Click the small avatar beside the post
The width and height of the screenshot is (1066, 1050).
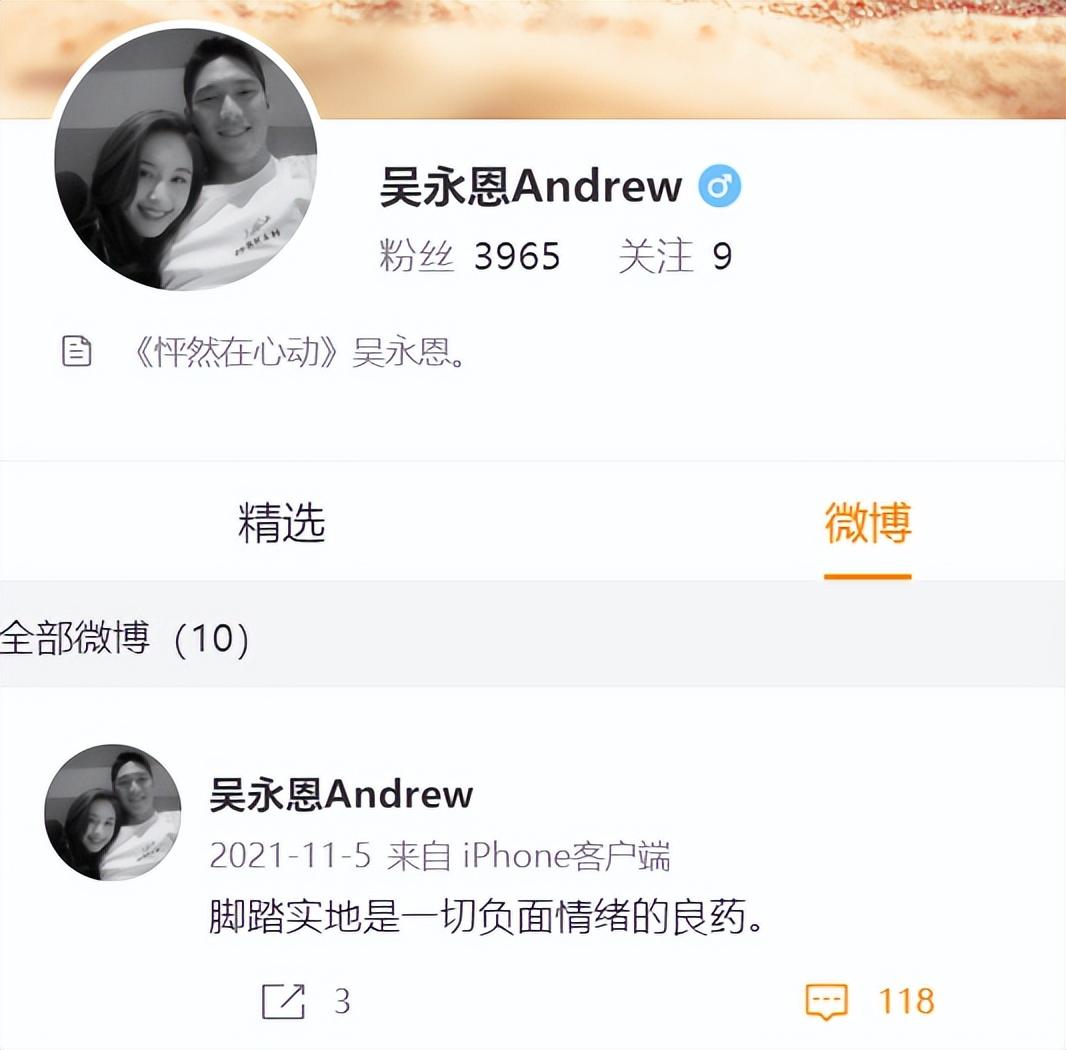(x=113, y=812)
